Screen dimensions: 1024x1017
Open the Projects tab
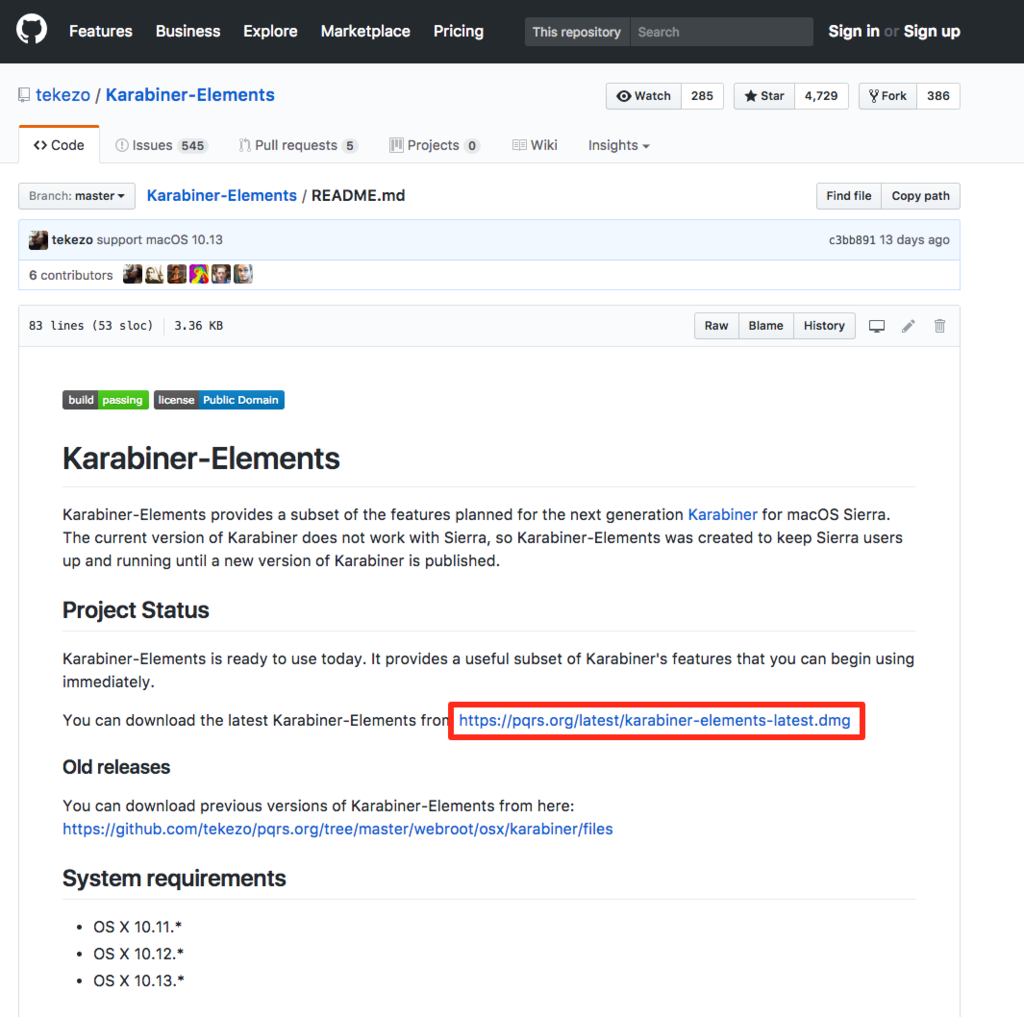point(434,145)
